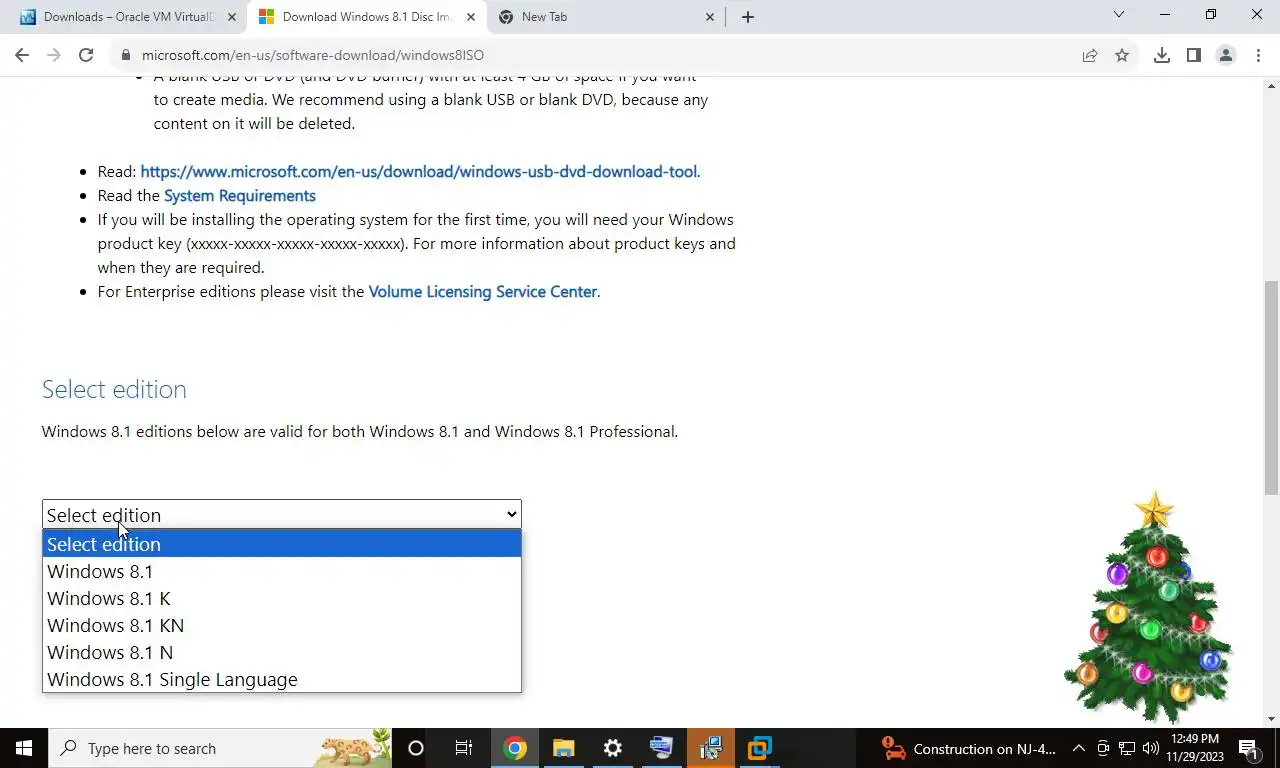This screenshot has height=768, width=1280.
Task: Open Chrome profile avatar menu
Action: [x=1226, y=55]
